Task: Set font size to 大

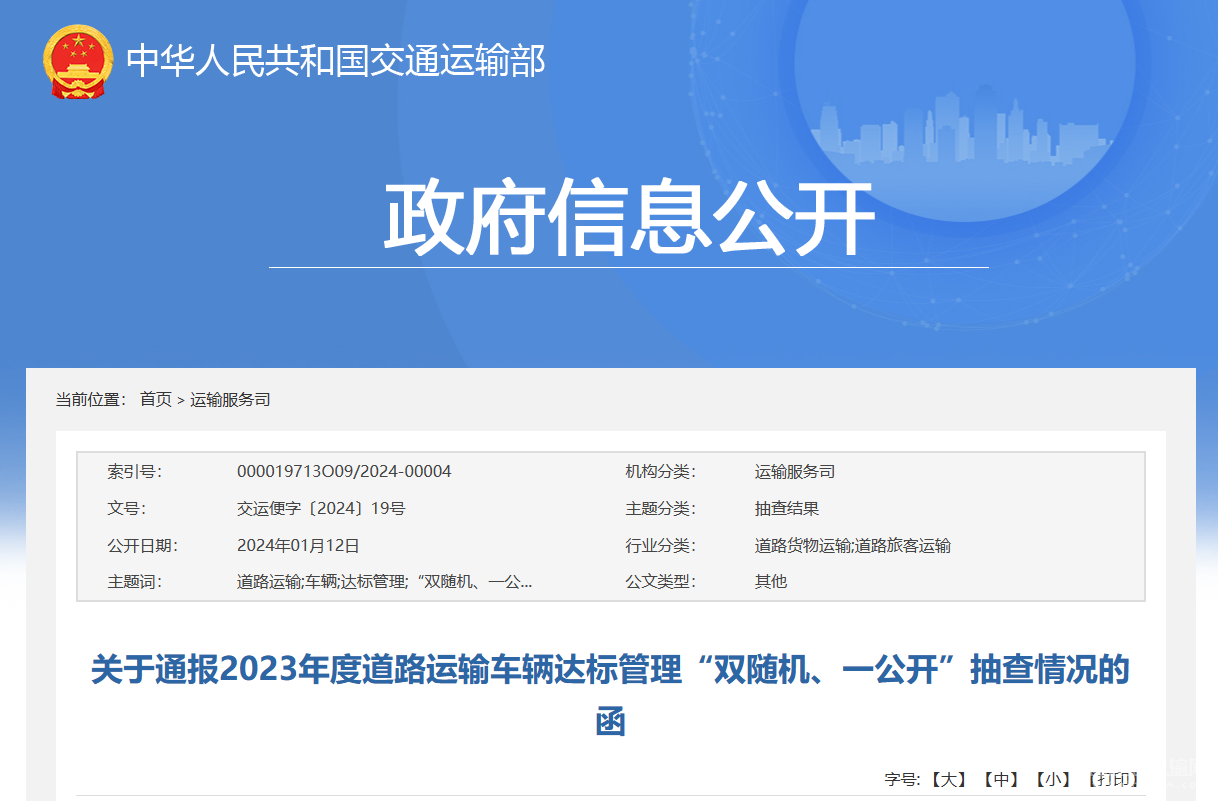Action: click(x=948, y=779)
